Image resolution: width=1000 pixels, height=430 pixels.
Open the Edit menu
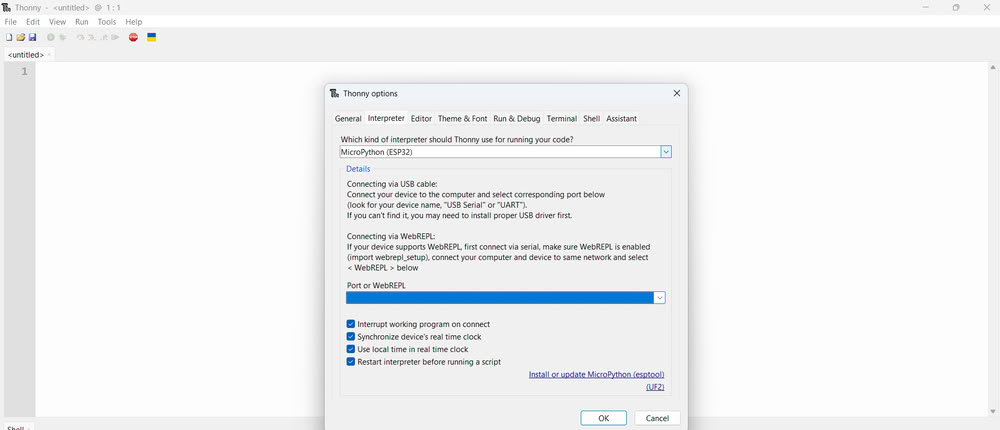point(33,22)
